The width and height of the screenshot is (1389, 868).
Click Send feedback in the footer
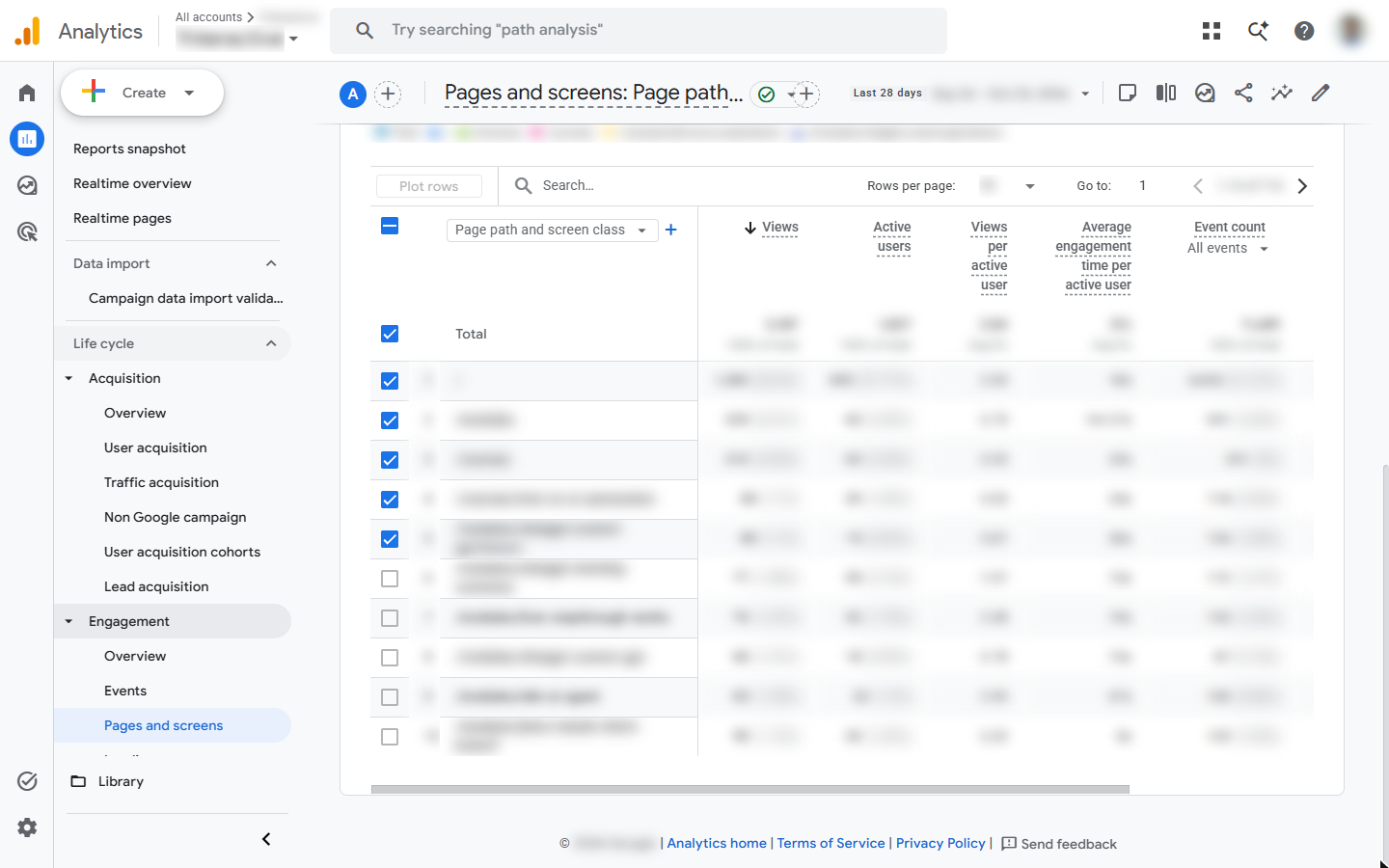click(1059, 844)
